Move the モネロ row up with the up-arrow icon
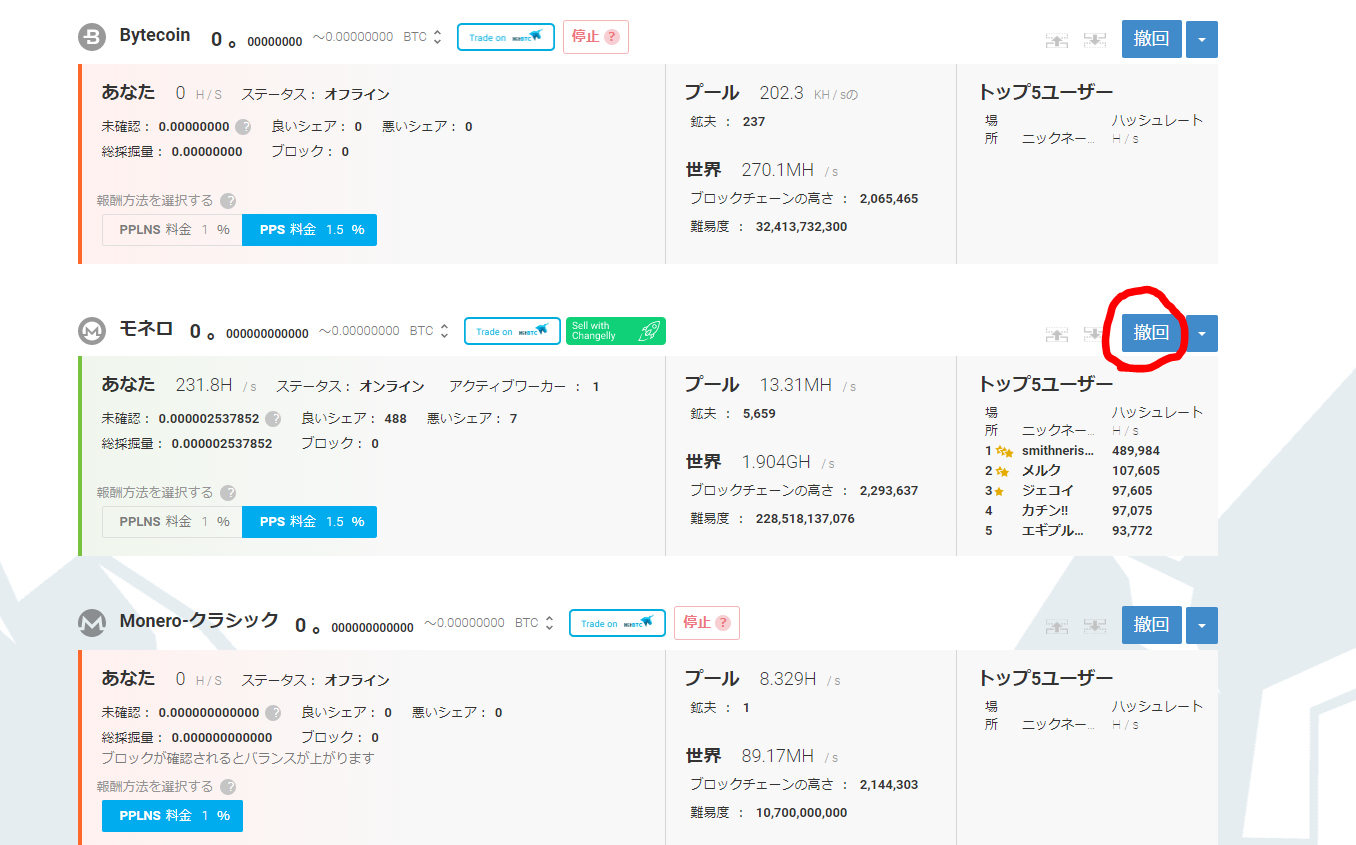1356x845 pixels. tap(1057, 333)
